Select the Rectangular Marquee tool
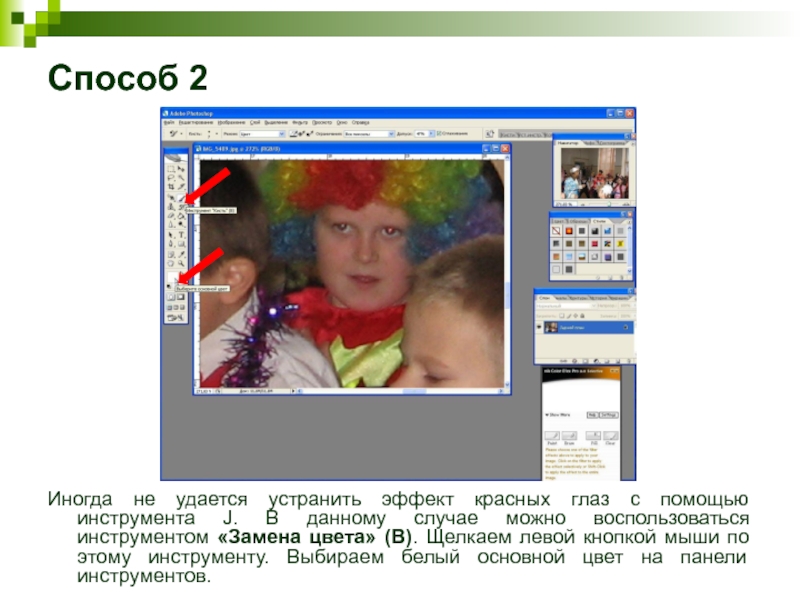The height and width of the screenshot is (600, 800). coord(171,169)
